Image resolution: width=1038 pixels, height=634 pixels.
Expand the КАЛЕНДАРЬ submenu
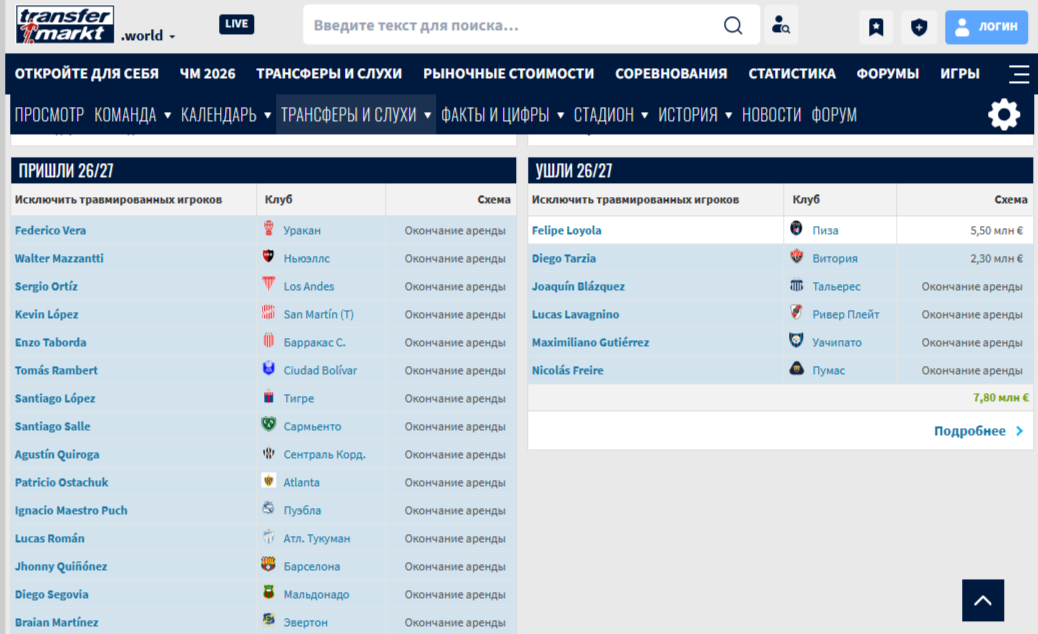pos(267,115)
